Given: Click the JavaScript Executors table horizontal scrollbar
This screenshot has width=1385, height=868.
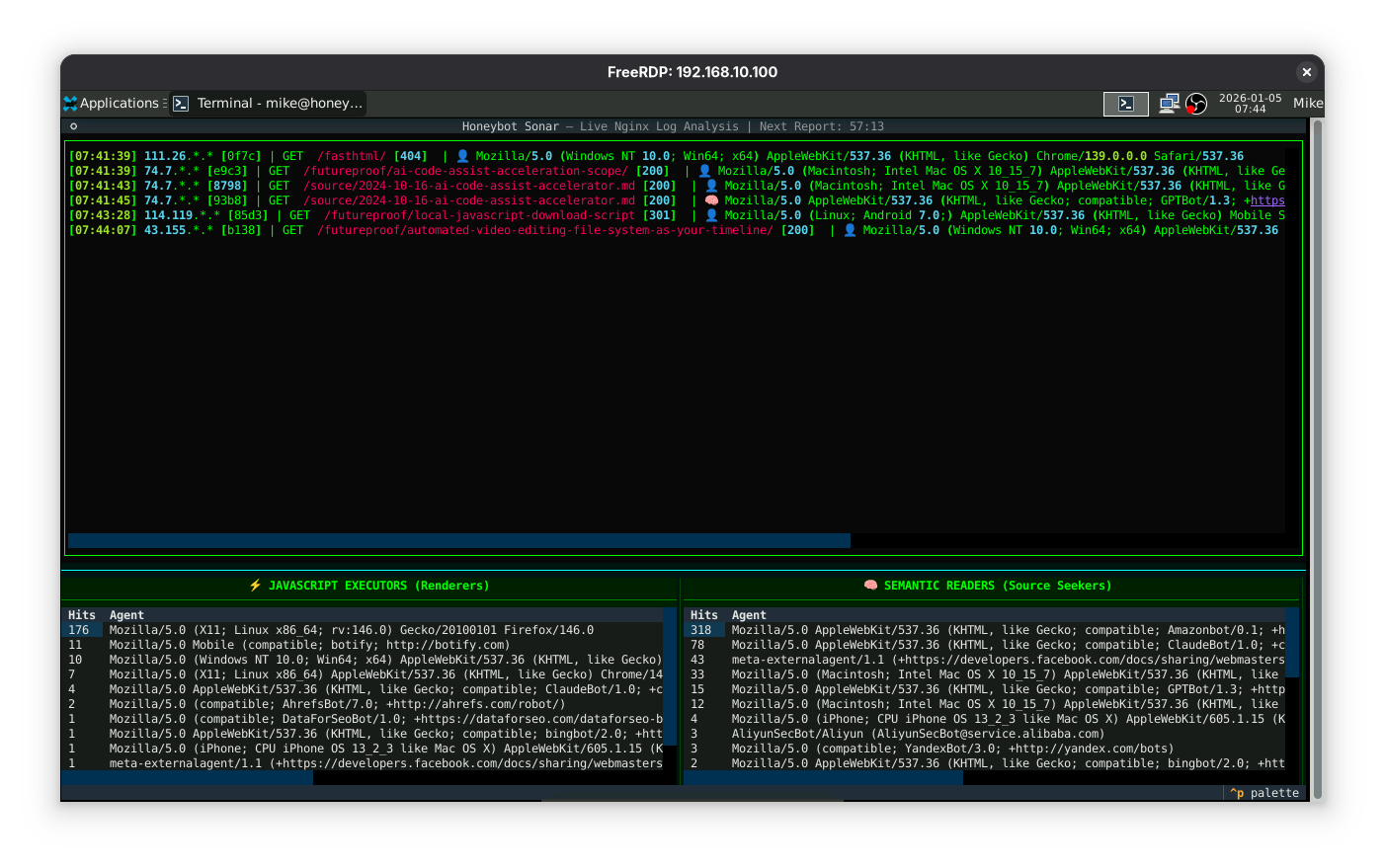Looking at the screenshot, I should (188, 778).
